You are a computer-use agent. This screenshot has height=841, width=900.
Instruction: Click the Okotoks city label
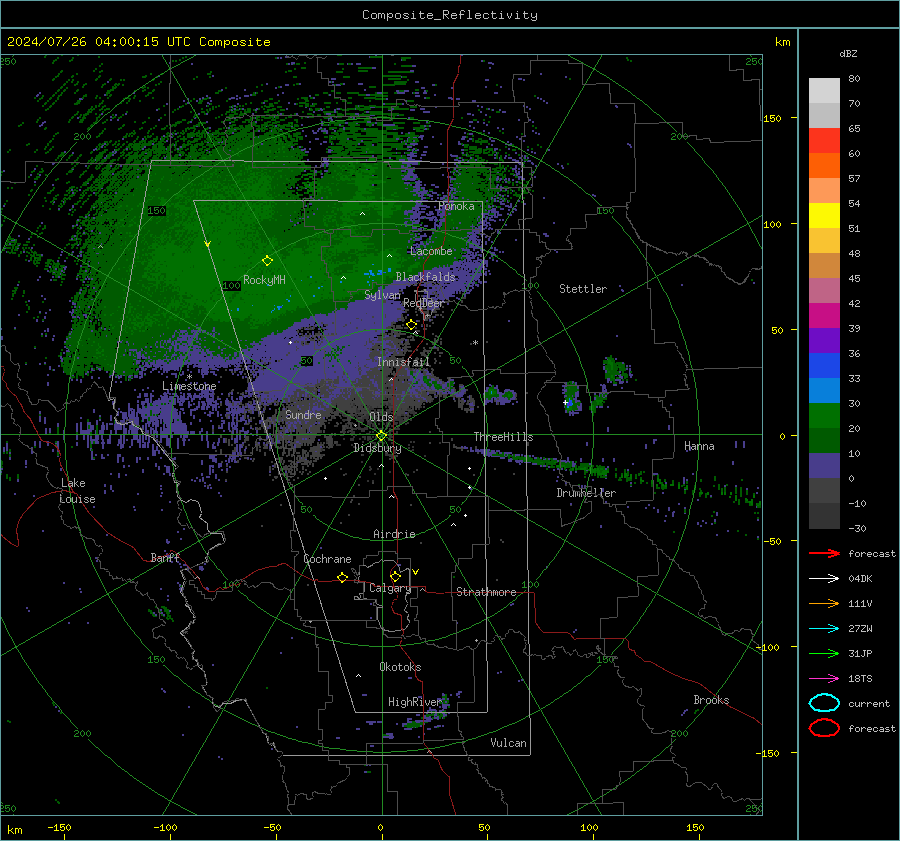pos(400,667)
